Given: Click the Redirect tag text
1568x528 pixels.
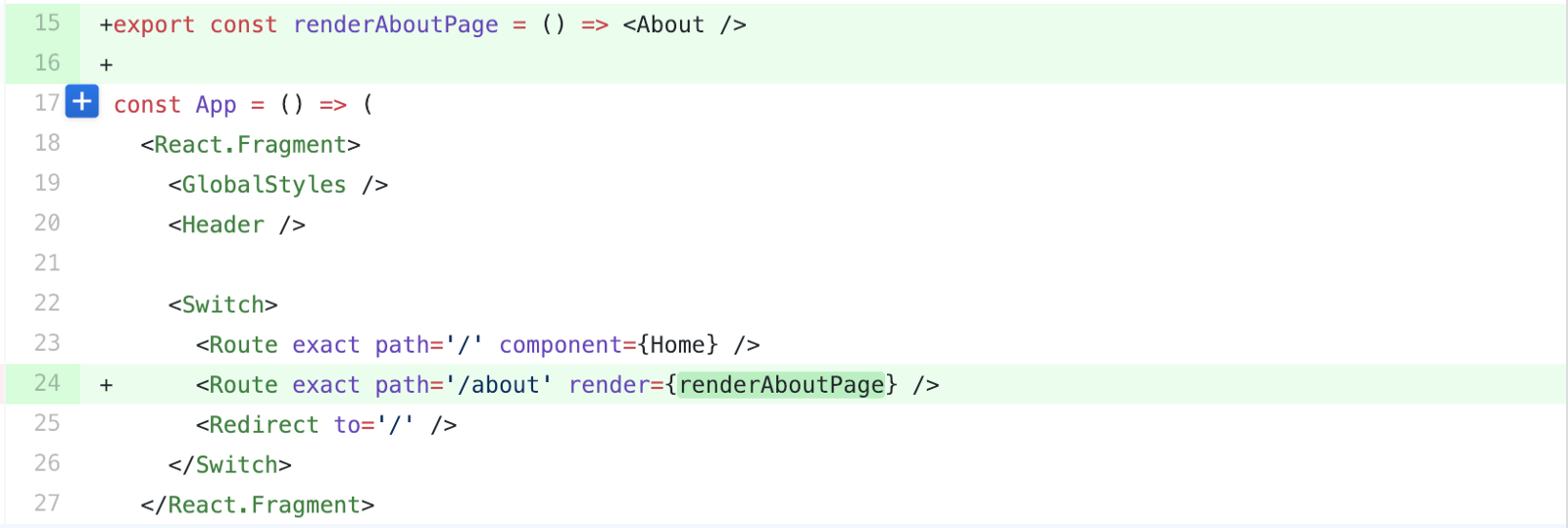Looking at the screenshot, I should point(264,425).
